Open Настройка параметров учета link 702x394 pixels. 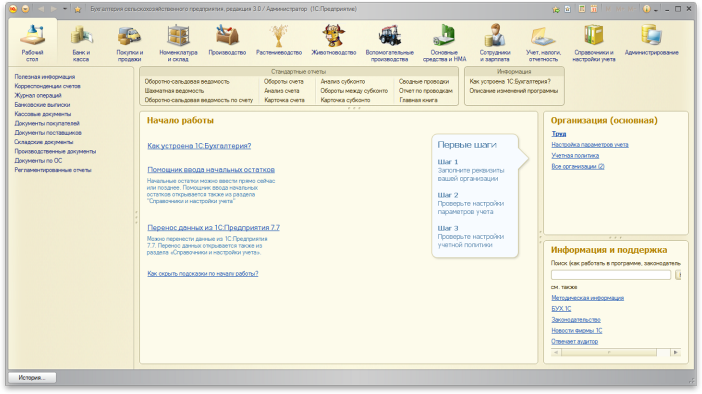click(x=590, y=145)
